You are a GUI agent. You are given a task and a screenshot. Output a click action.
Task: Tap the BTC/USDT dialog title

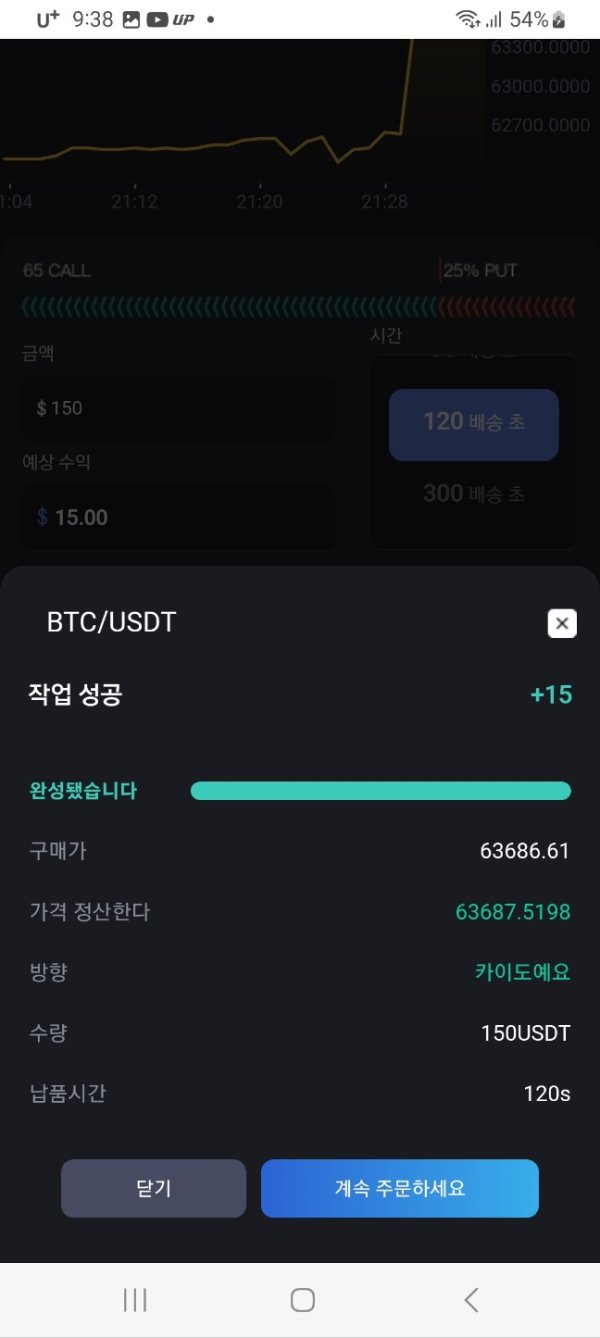(x=111, y=622)
